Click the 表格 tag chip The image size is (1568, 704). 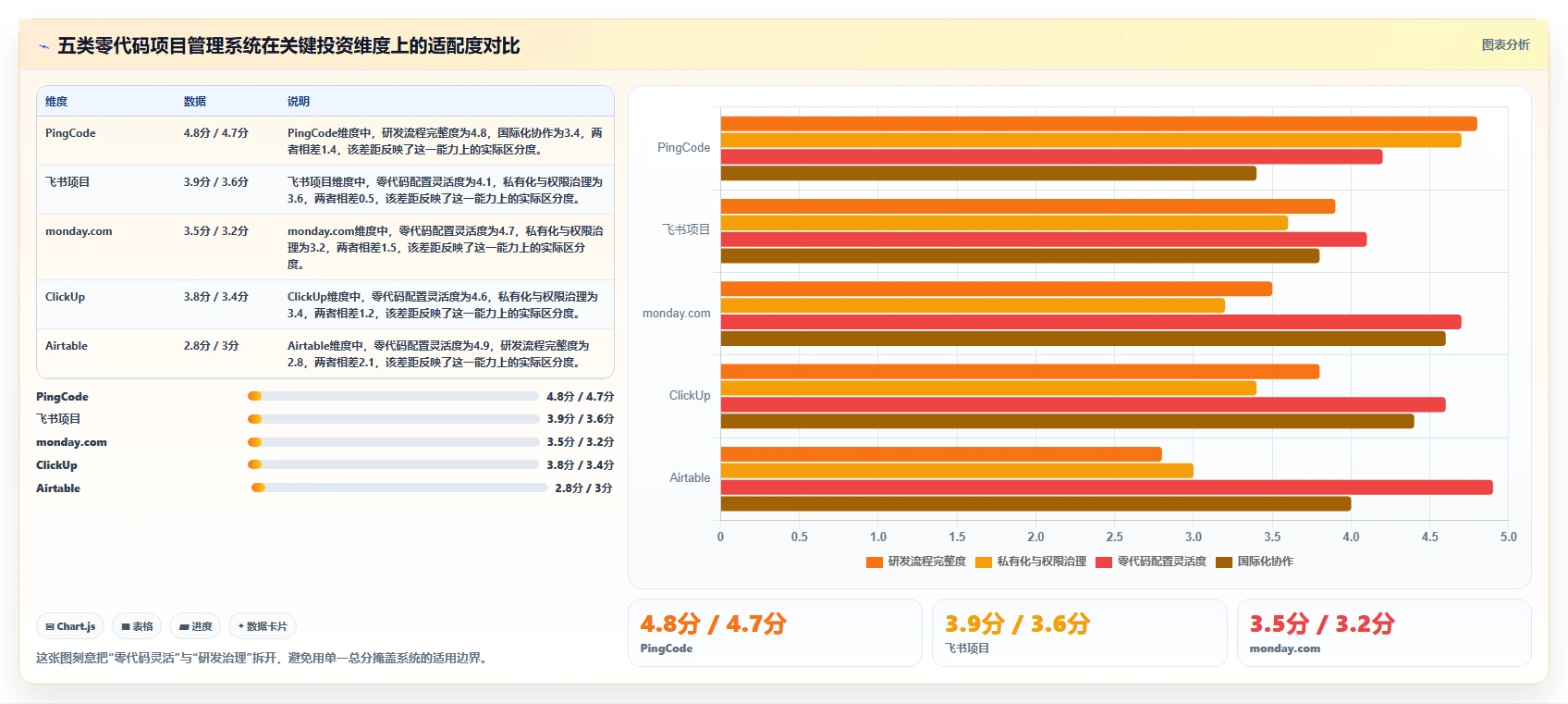pos(137,626)
